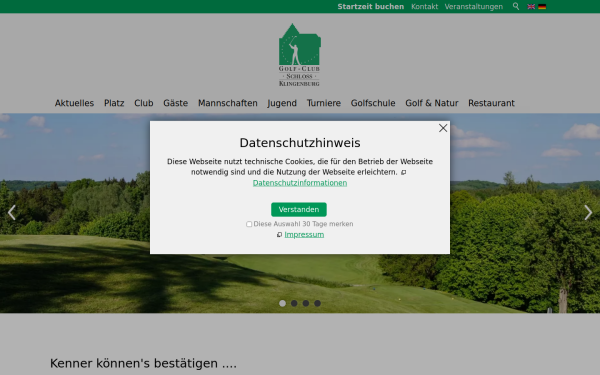Click the Golf-Club Schloss Klingenburg logo
This screenshot has height=375, width=600.
pyautogui.click(x=300, y=55)
